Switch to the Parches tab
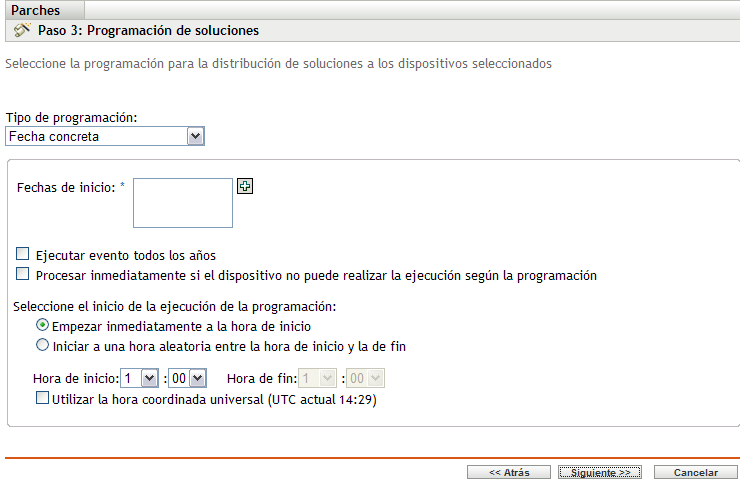This screenshot has height=486, width=740. [x=36, y=8]
